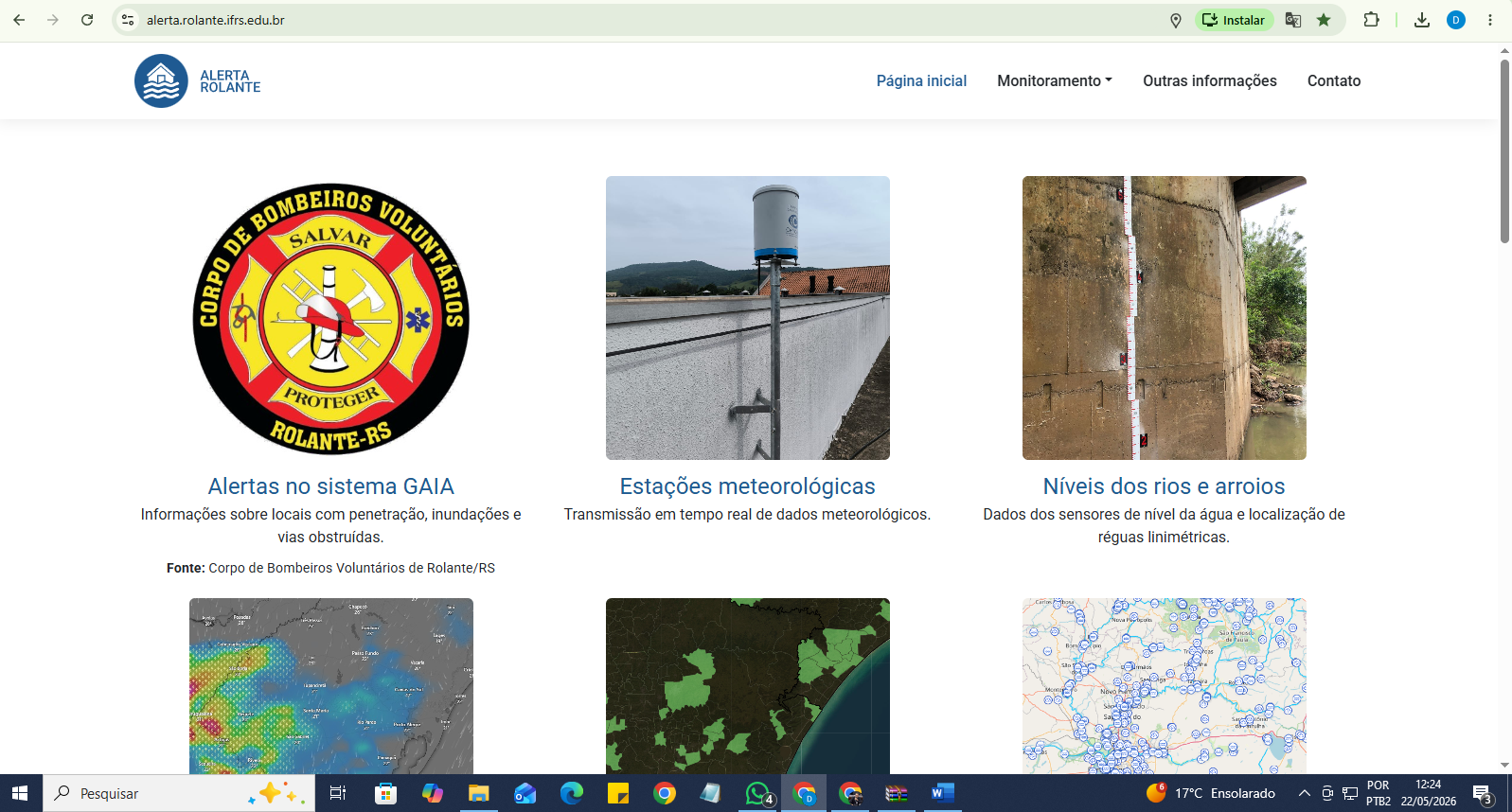This screenshot has height=812, width=1512.
Task: Open the browser downloads icon
Action: [x=1422, y=20]
